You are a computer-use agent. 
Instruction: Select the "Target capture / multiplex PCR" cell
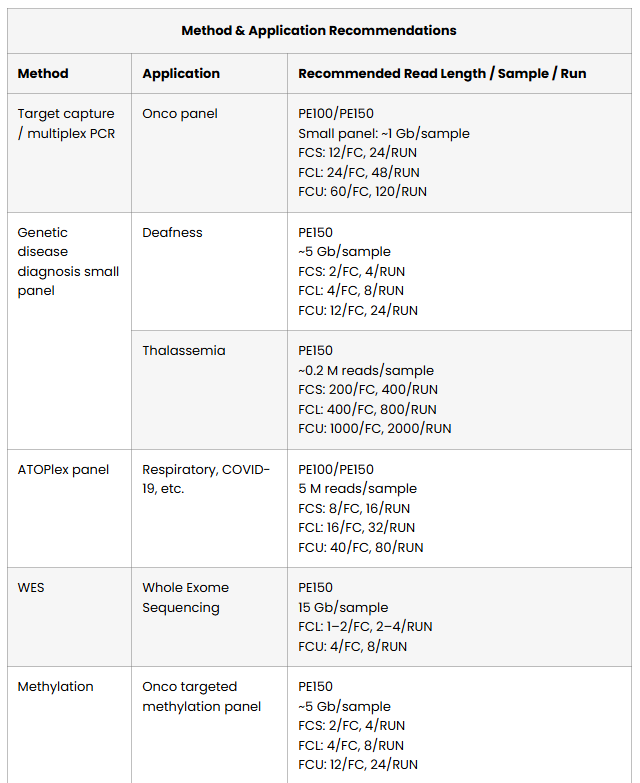click(x=66, y=123)
